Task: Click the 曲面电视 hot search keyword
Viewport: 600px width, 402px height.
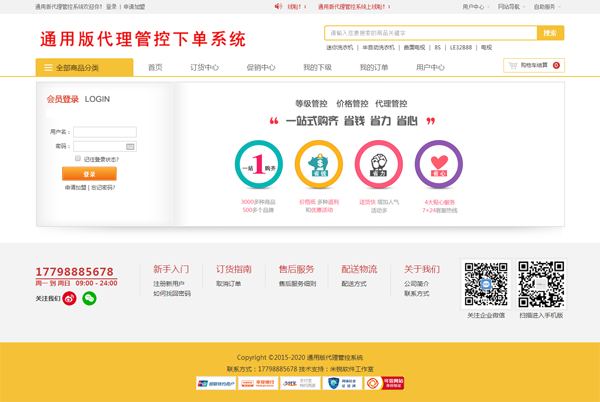Action: [414, 47]
